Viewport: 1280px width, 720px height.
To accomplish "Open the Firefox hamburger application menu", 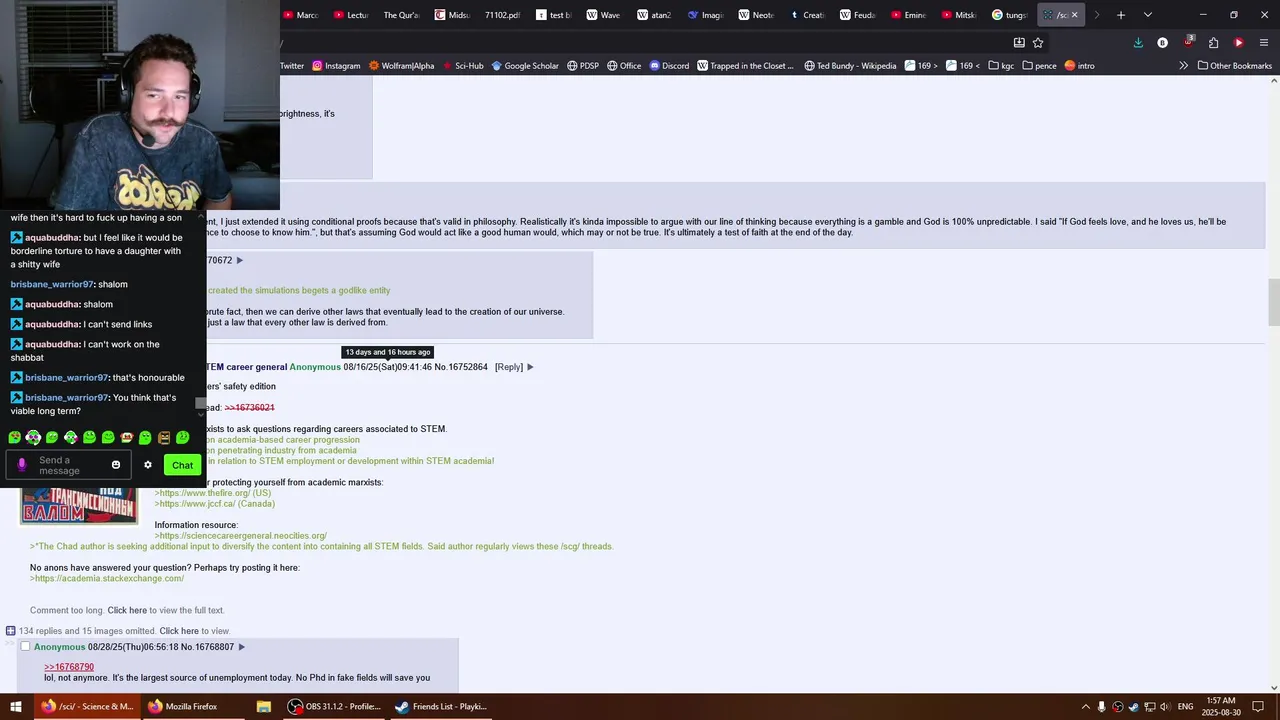I will [1264, 42].
